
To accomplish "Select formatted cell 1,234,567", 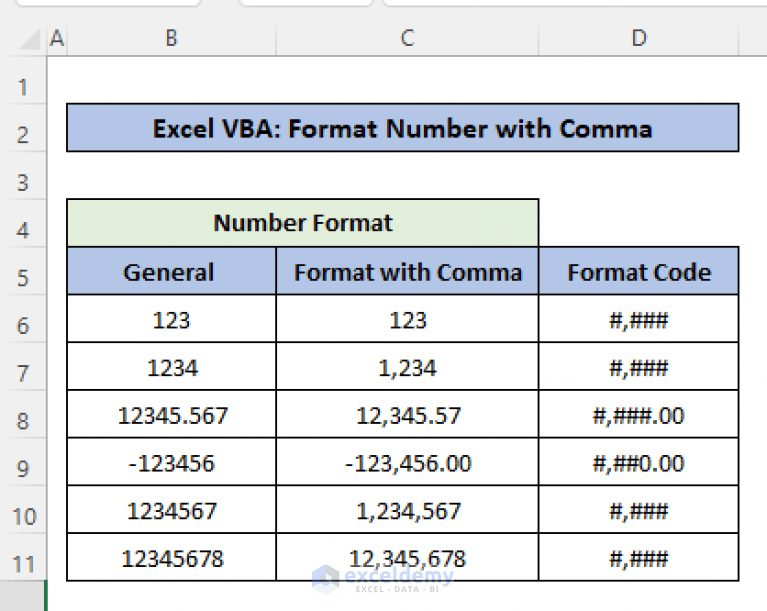I will [x=407, y=510].
